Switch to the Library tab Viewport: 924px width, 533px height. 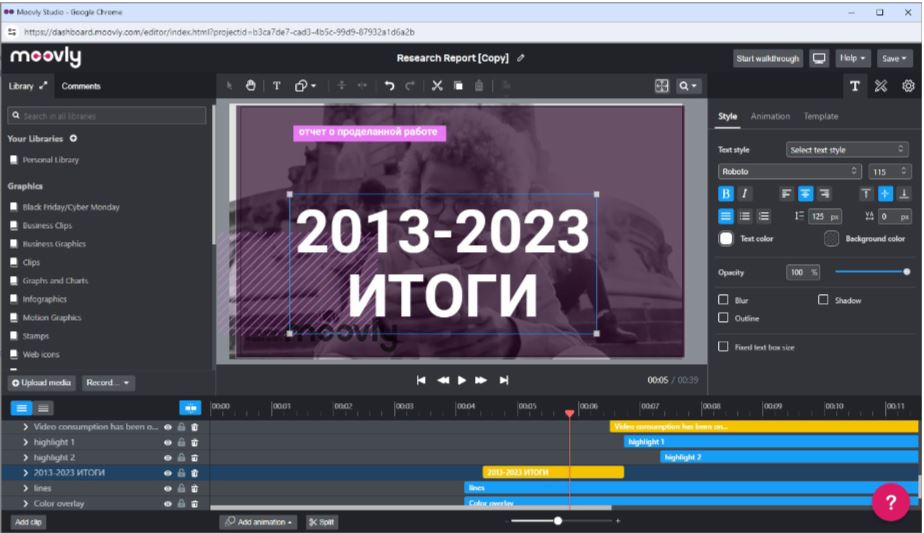(x=27, y=86)
